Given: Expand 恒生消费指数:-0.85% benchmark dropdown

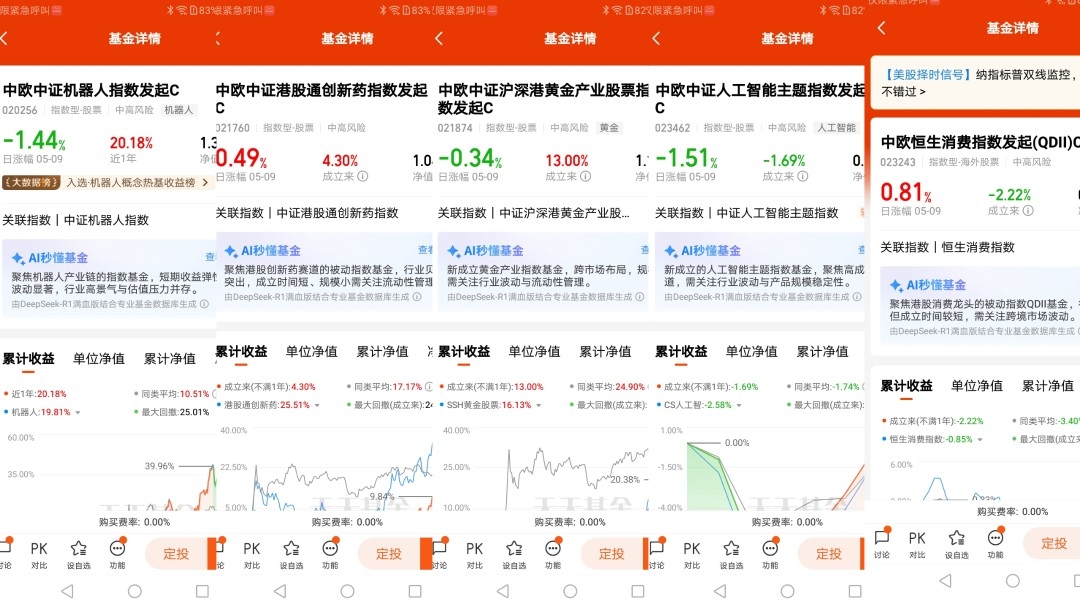Looking at the screenshot, I should pos(979,439).
